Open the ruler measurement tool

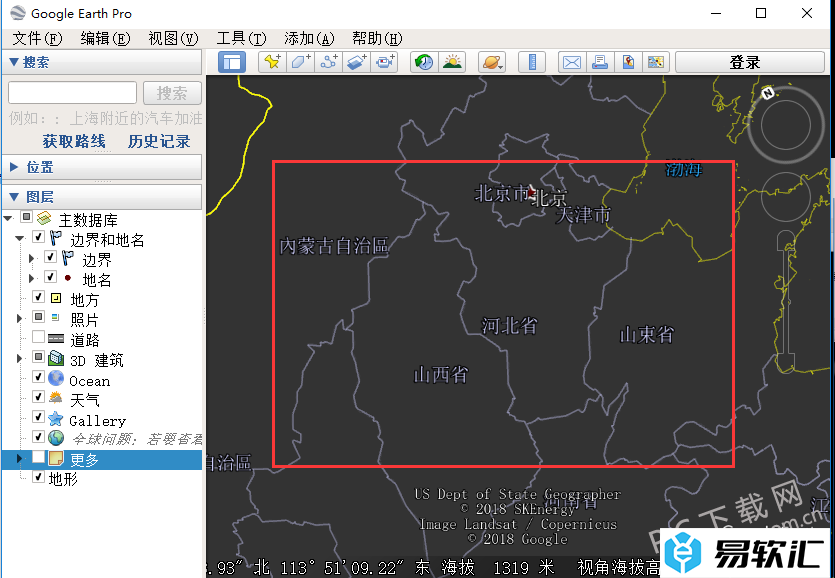(x=531, y=62)
